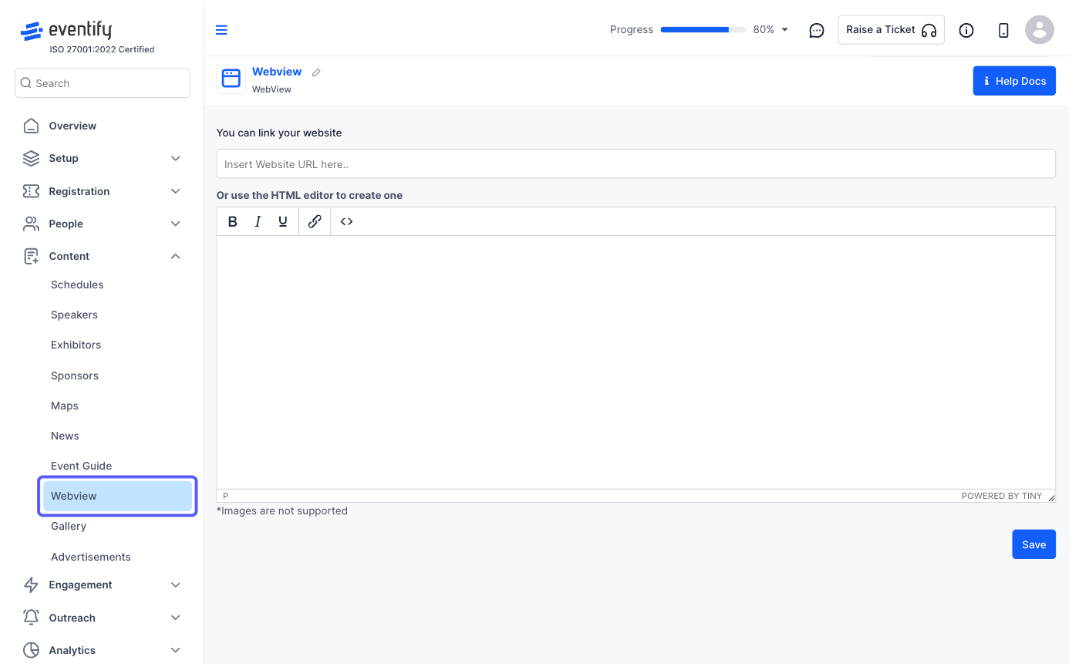Expand the Setup chevron
Image resolution: width=1077 pixels, height=671 pixels.
tap(175, 158)
